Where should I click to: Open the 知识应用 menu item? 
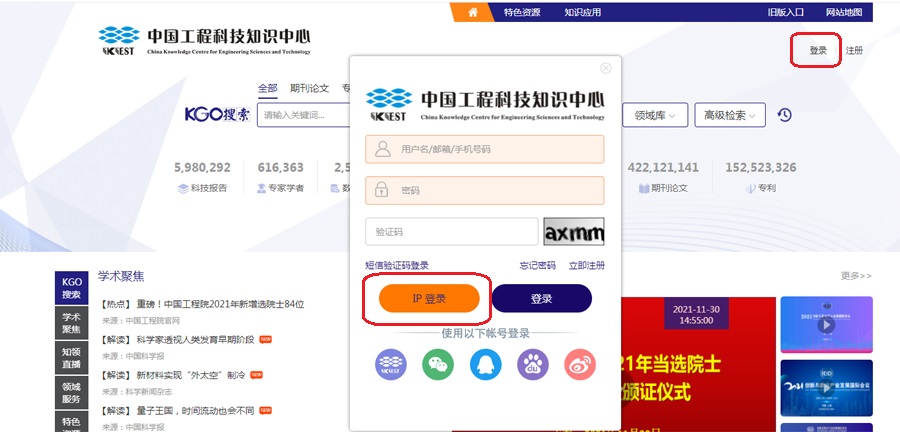(582, 12)
